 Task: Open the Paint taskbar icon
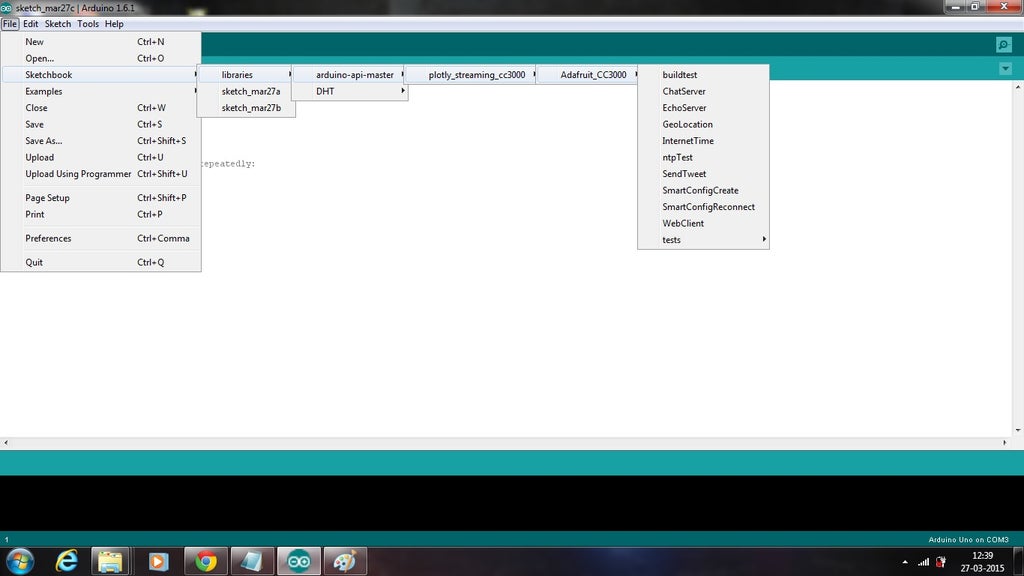pos(345,561)
